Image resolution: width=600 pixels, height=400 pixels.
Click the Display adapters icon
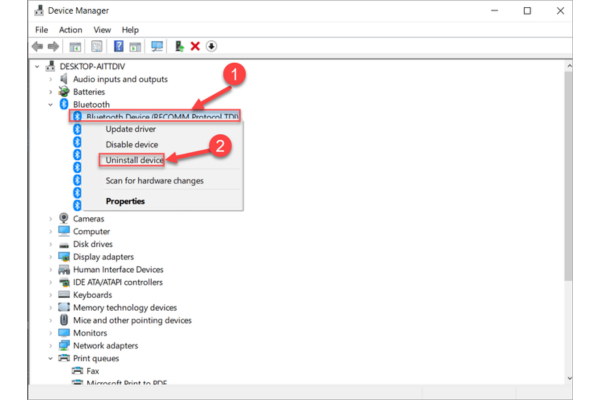tap(64, 256)
